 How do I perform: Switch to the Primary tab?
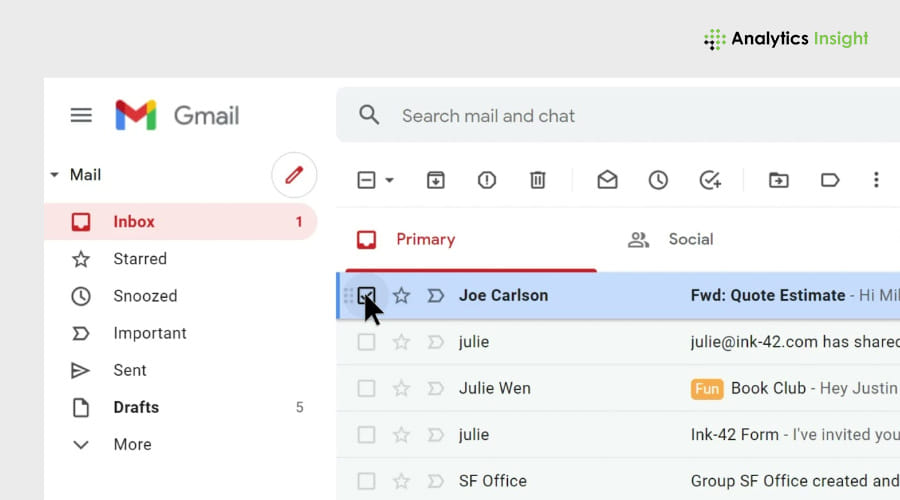click(x=471, y=239)
